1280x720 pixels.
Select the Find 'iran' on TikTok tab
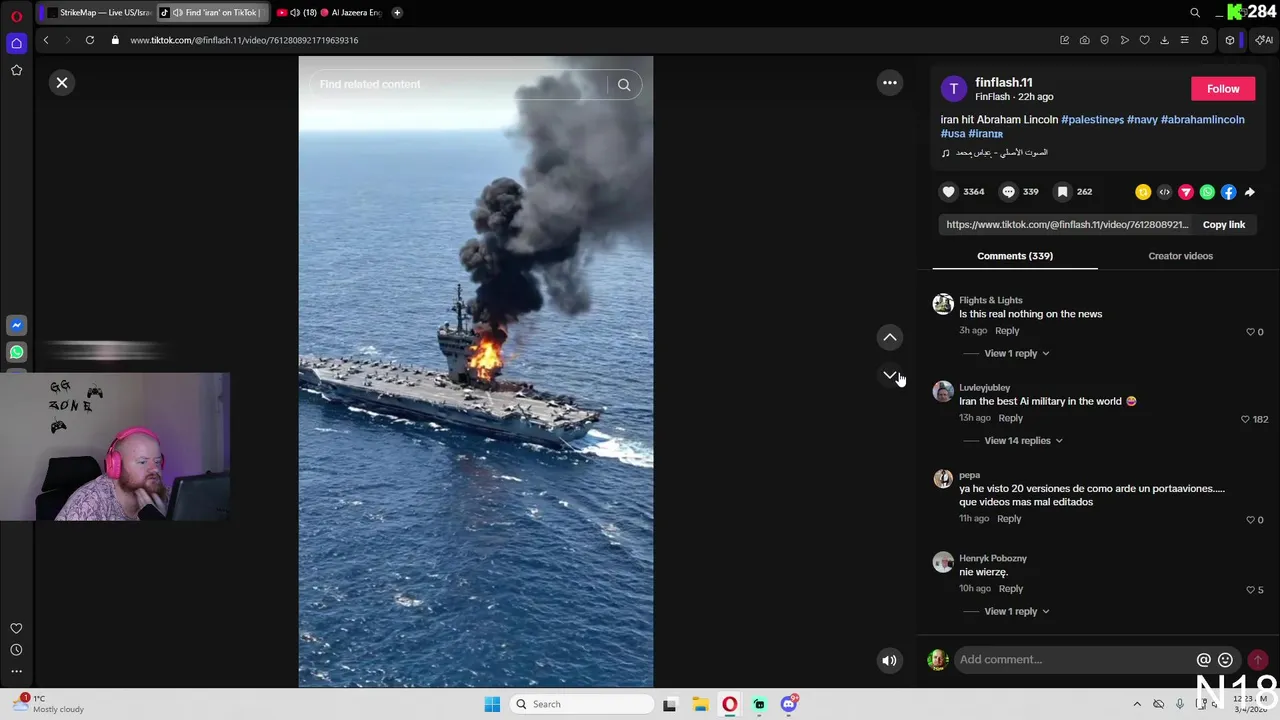[x=213, y=13]
